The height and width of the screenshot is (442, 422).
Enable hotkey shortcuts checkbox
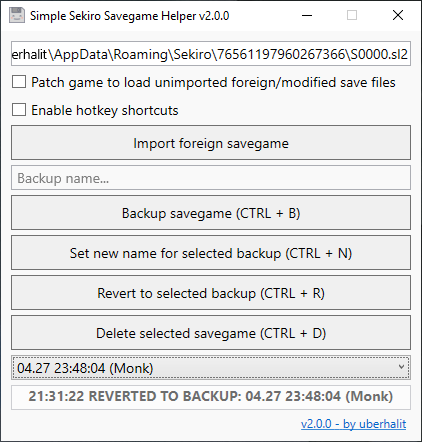19,110
